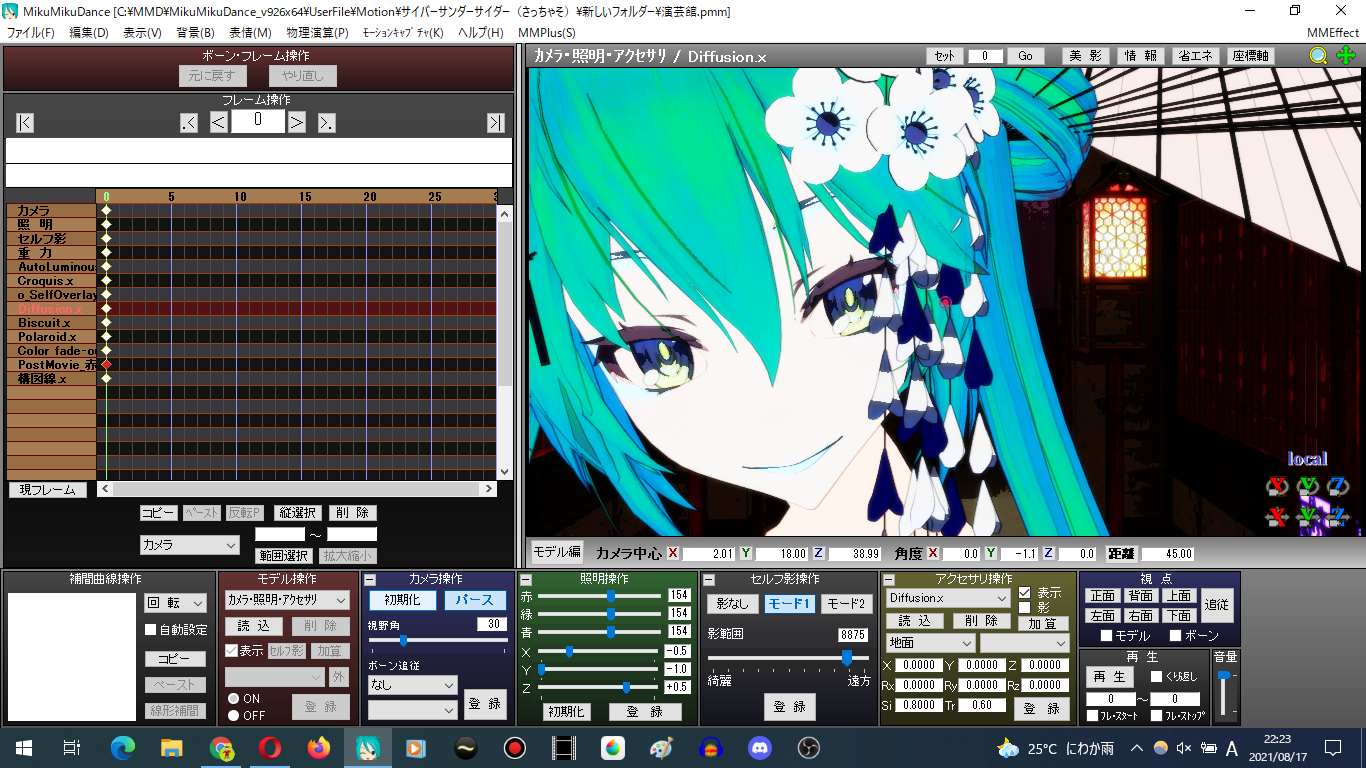Viewport: 1366px width, 768px height.
Task: Open the 回転 interpolation type dropdown
Action: point(175,603)
